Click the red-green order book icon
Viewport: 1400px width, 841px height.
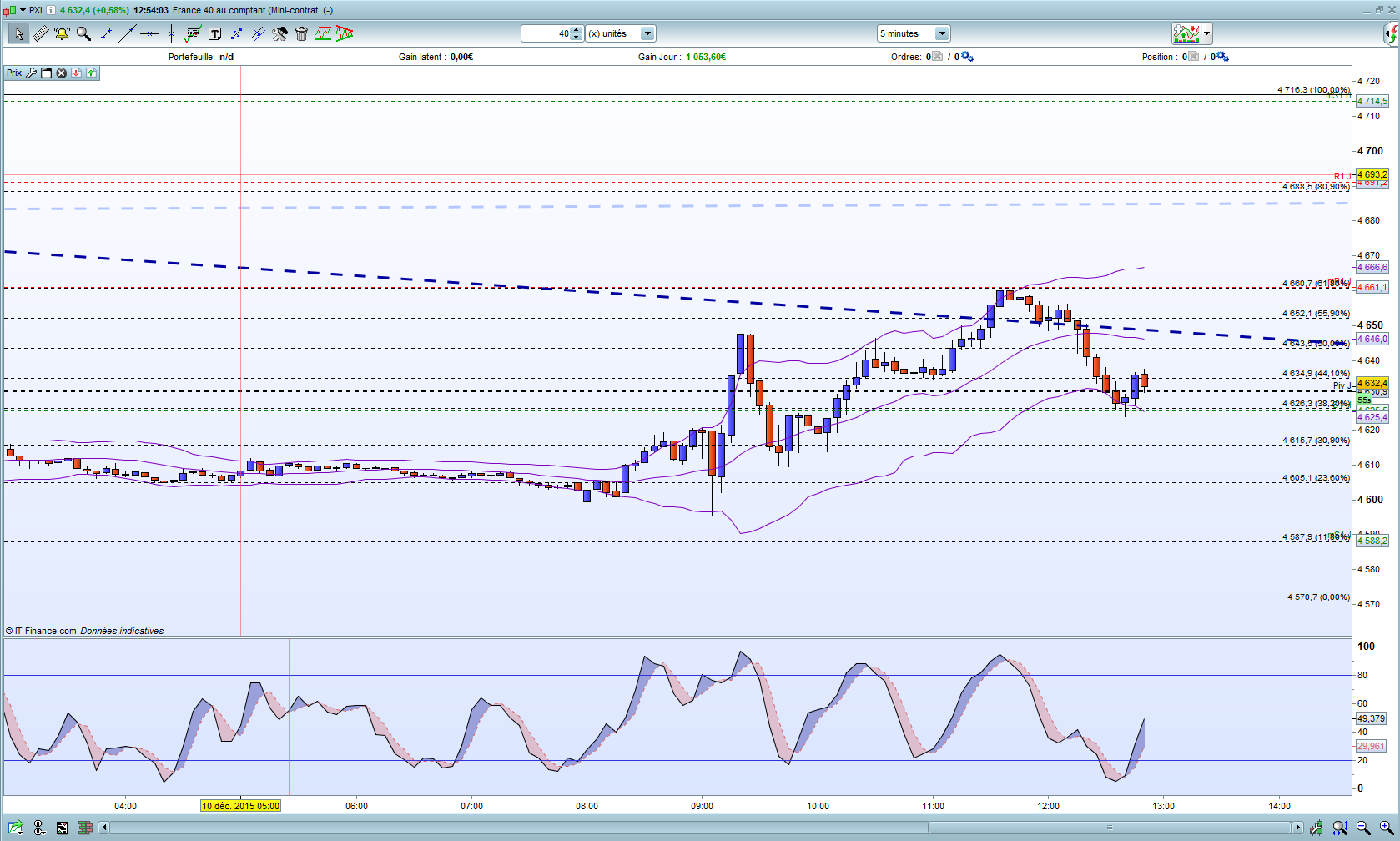pos(84,828)
